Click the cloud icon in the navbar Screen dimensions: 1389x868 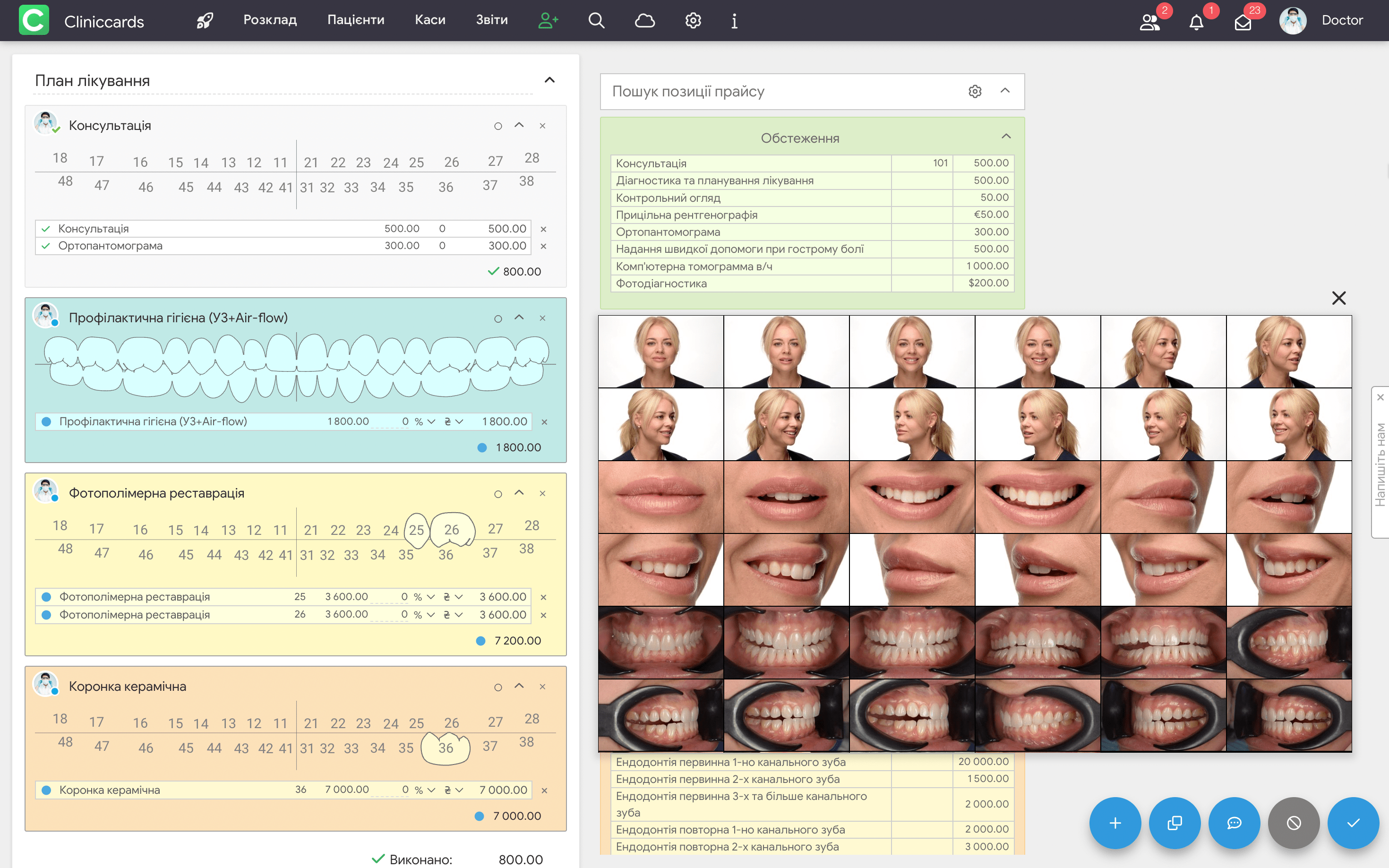pyautogui.click(x=644, y=21)
